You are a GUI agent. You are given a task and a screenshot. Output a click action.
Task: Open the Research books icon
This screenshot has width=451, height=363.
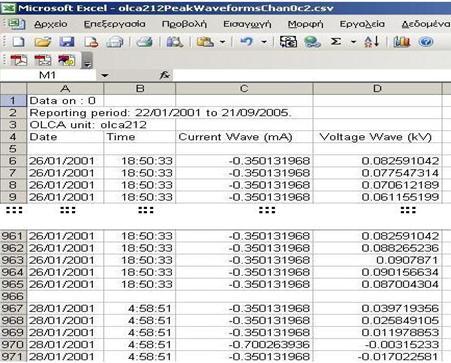pos(174,42)
